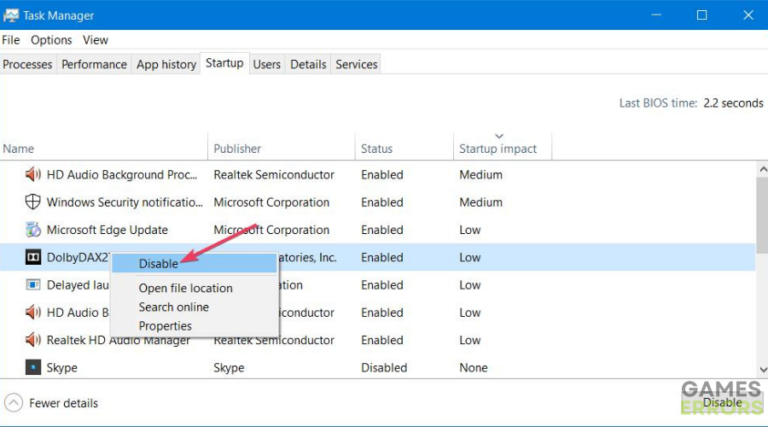Choose Search online in context menu
Viewport: 768px width, 427px height.
point(173,307)
